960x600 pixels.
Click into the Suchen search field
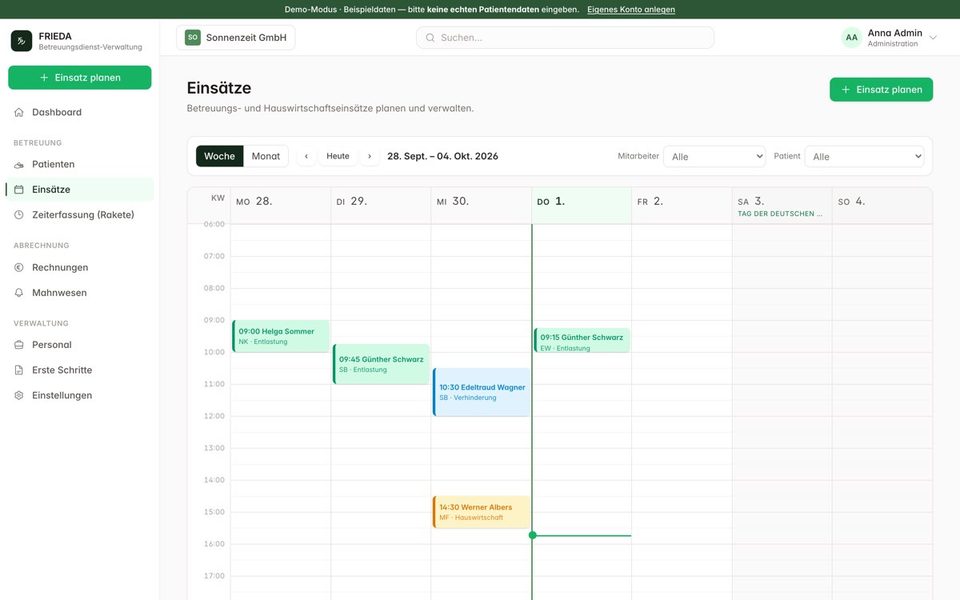tap(564, 37)
